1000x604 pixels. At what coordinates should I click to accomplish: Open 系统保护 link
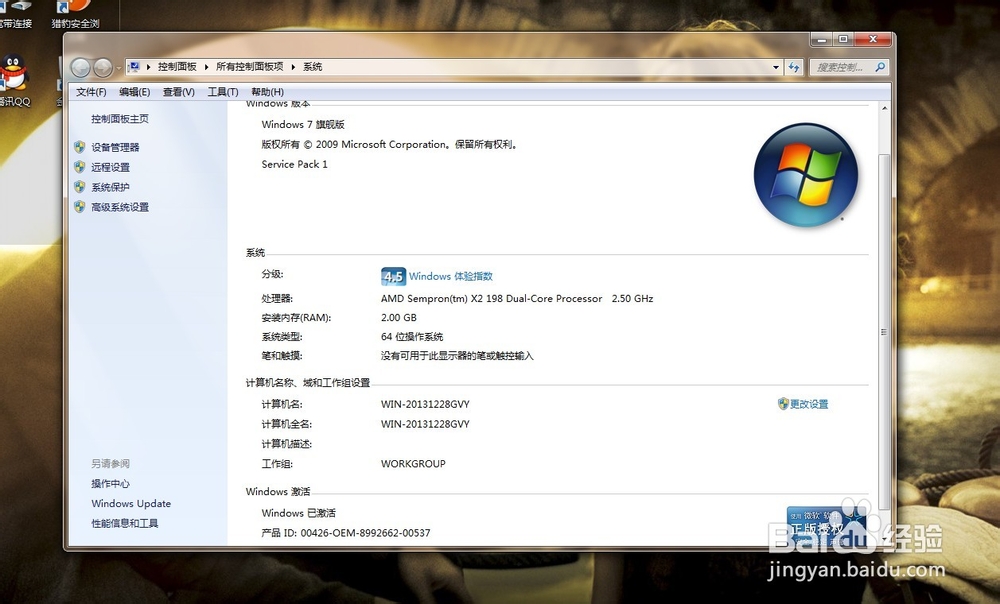click(x=110, y=187)
